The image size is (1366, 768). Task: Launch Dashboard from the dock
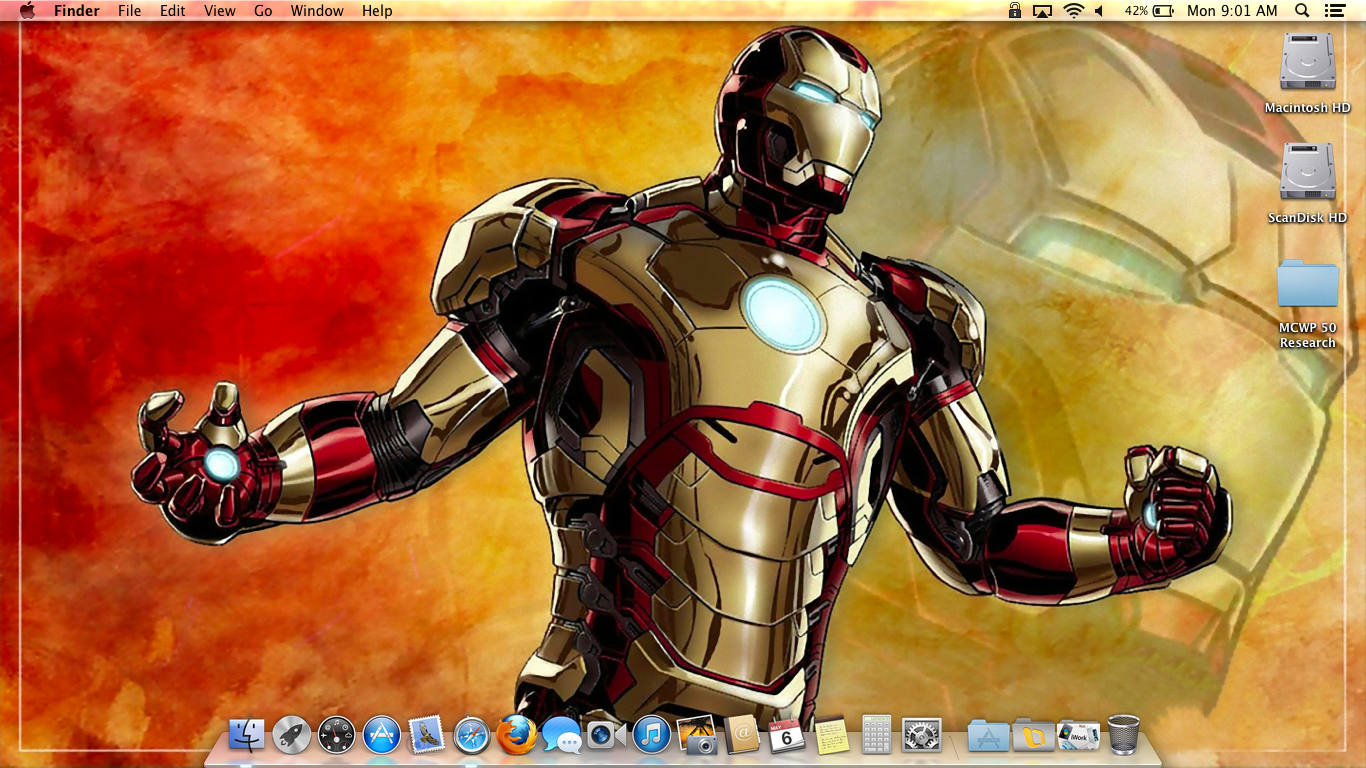pos(336,735)
